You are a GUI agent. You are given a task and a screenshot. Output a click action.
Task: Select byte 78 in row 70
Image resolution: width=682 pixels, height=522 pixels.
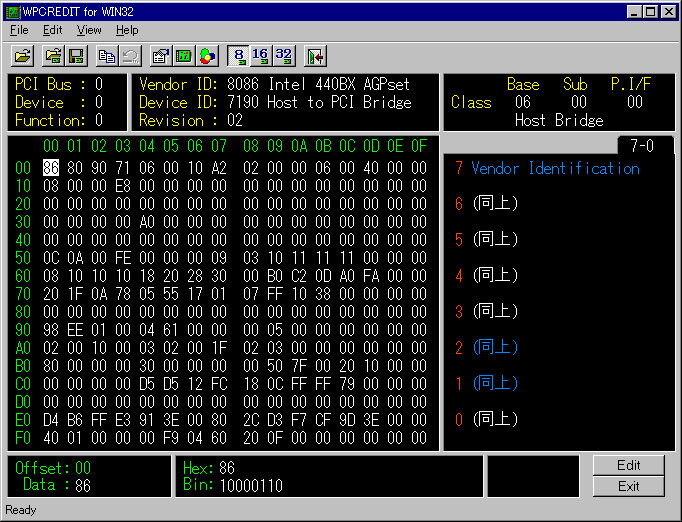[x=123, y=294]
